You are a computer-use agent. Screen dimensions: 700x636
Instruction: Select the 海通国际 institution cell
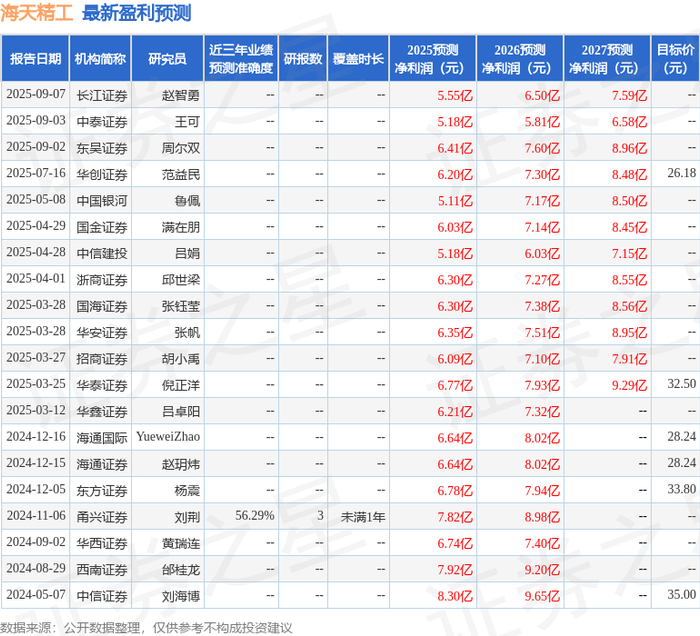pos(102,437)
